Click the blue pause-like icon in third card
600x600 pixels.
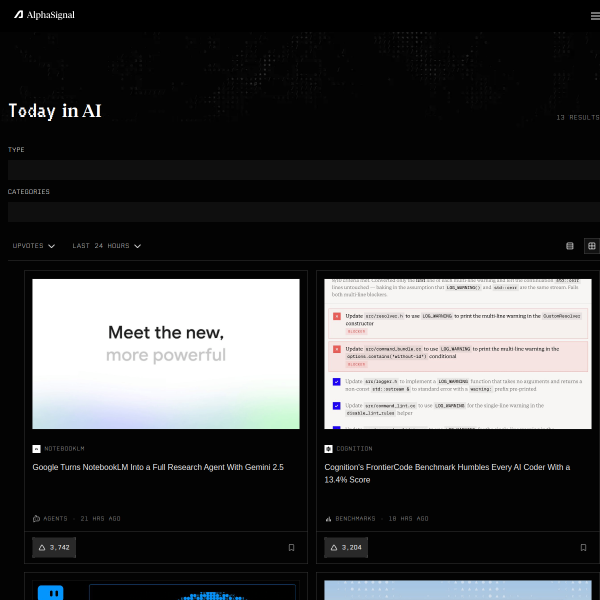point(51,592)
